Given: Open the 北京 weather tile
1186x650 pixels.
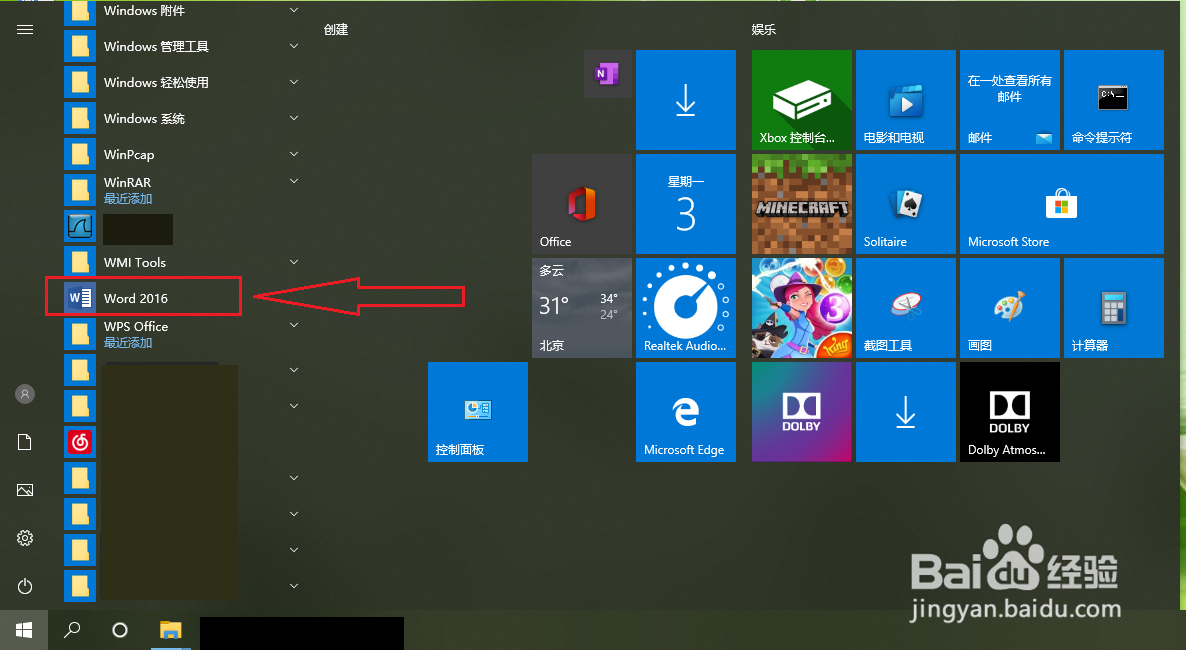Looking at the screenshot, I should (582, 308).
